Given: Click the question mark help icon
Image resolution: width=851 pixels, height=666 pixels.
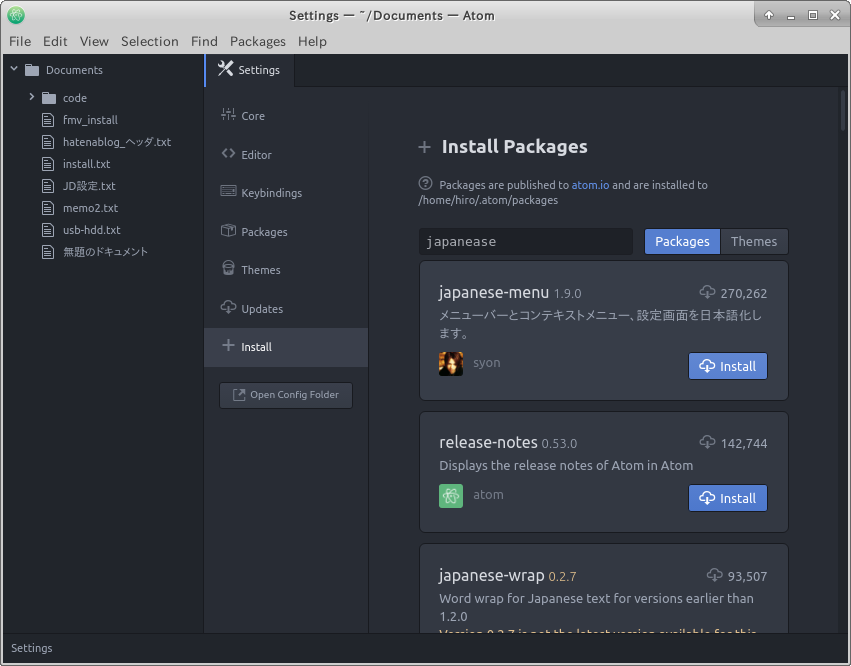Looking at the screenshot, I should (426, 183).
